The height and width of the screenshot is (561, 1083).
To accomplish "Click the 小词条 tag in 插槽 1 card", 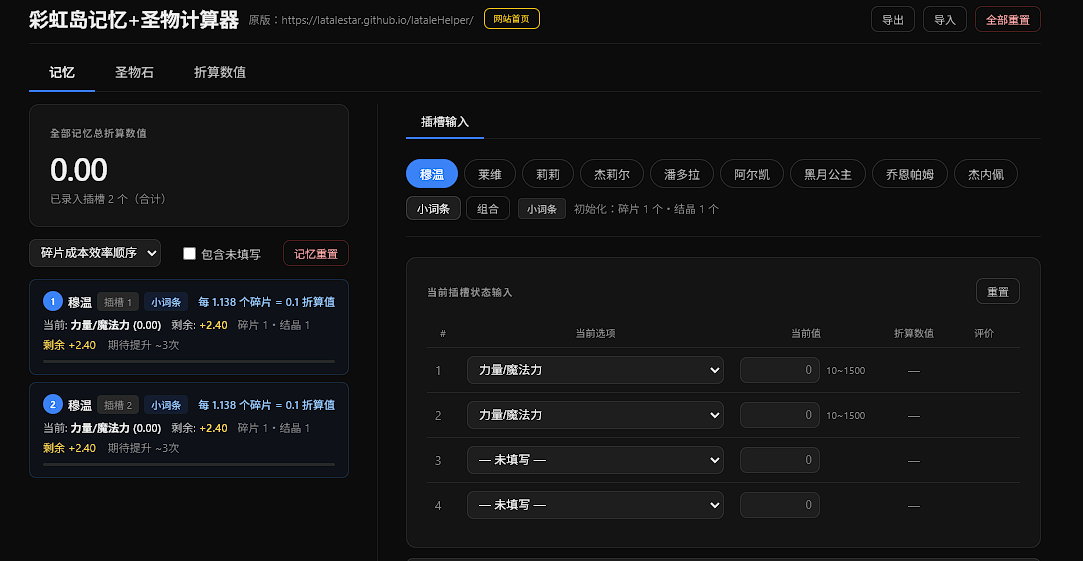I will pos(166,302).
